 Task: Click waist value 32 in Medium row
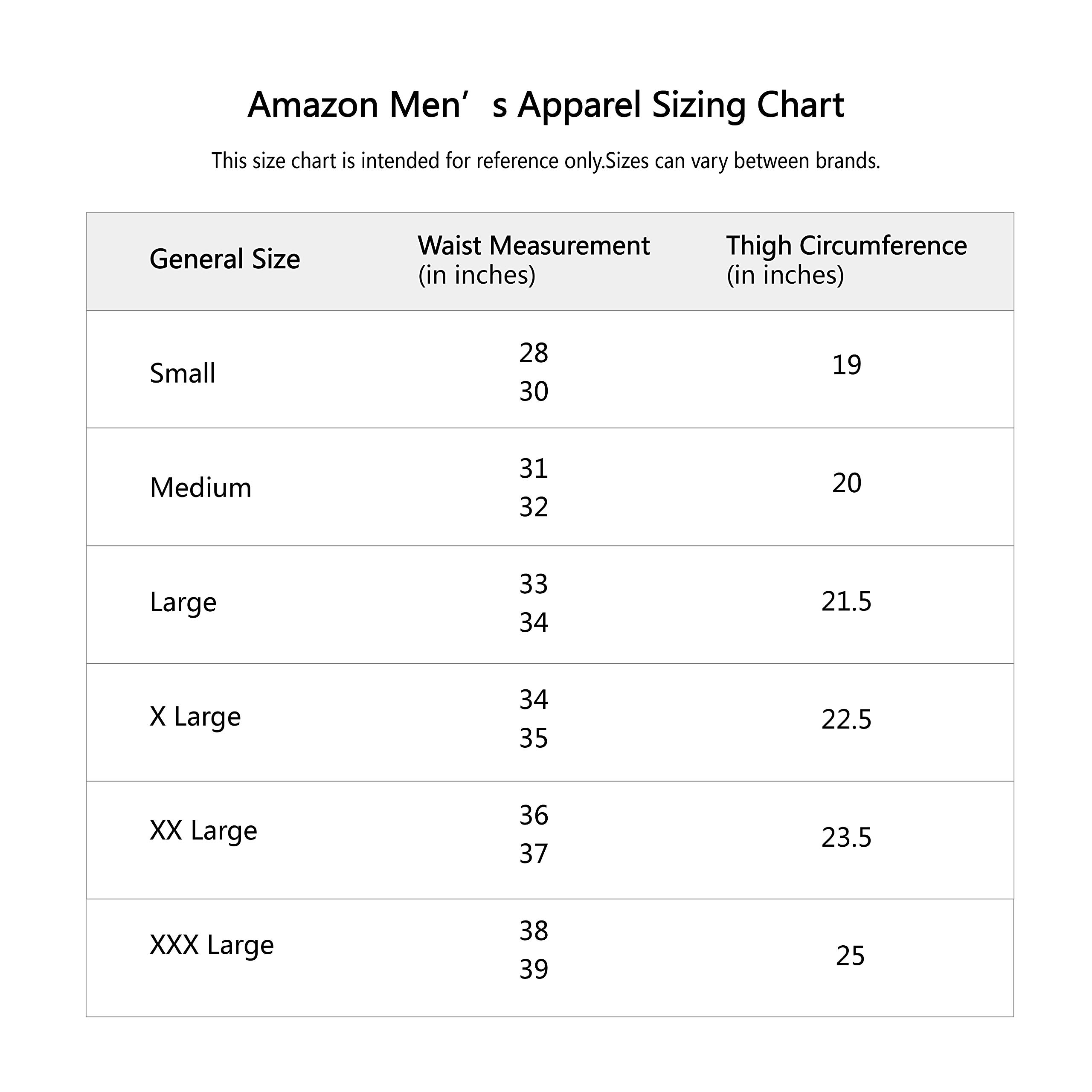[534, 508]
